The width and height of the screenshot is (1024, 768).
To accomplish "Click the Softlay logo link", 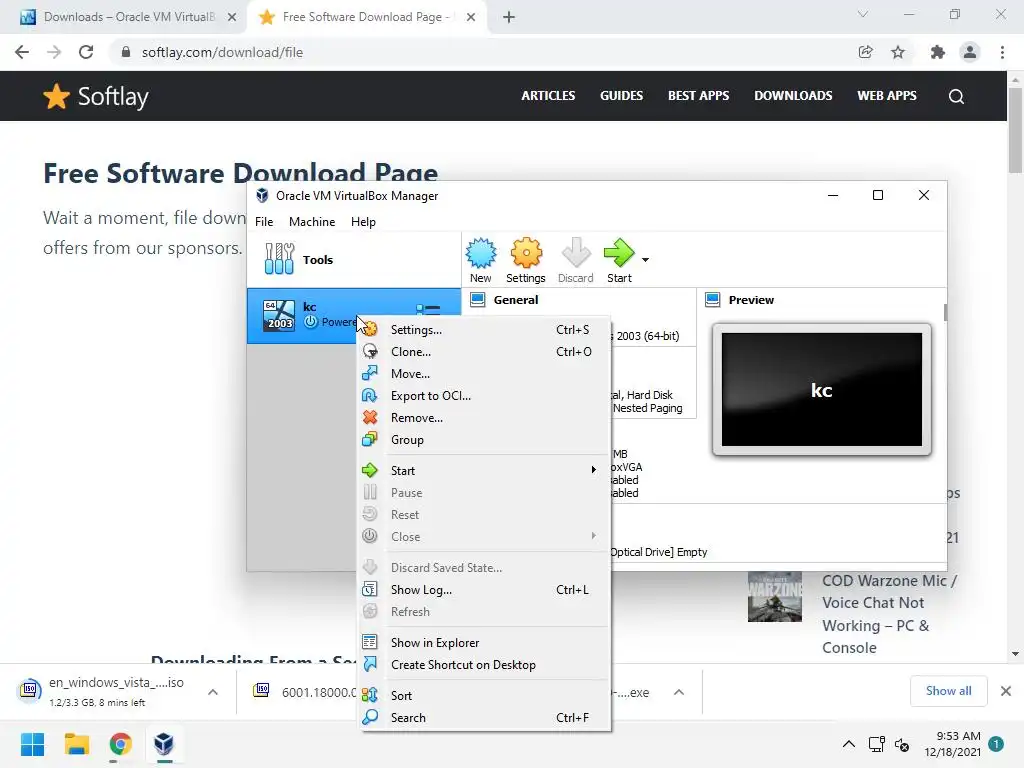I will coord(96,97).
